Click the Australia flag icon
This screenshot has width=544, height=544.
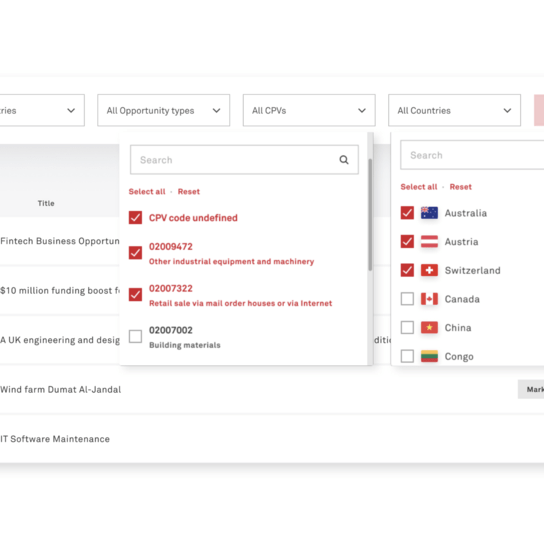coord(429,213)
